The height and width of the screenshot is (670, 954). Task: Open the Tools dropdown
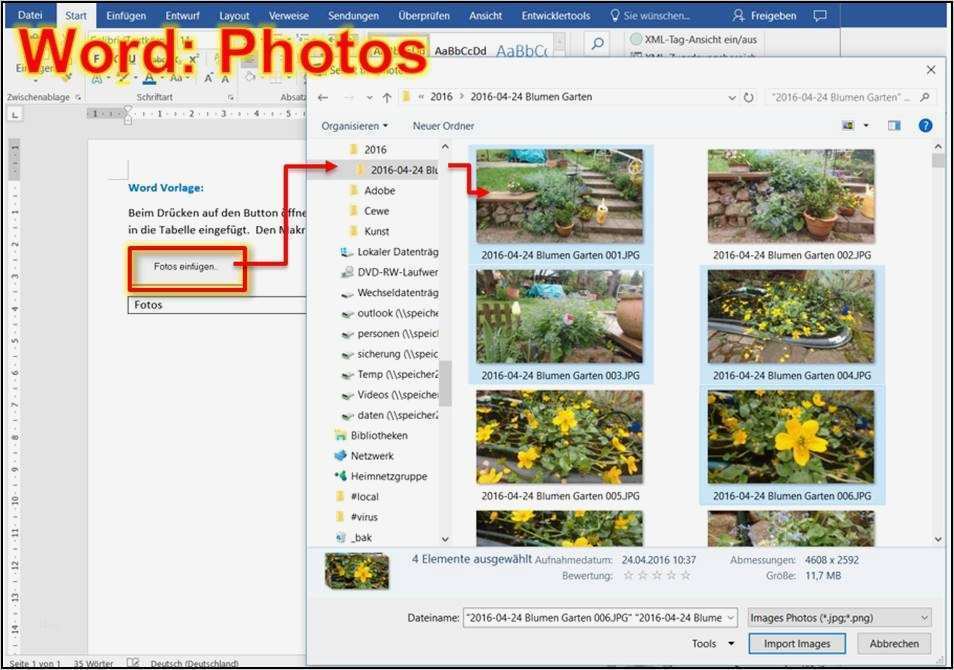[x=712, y=643]
